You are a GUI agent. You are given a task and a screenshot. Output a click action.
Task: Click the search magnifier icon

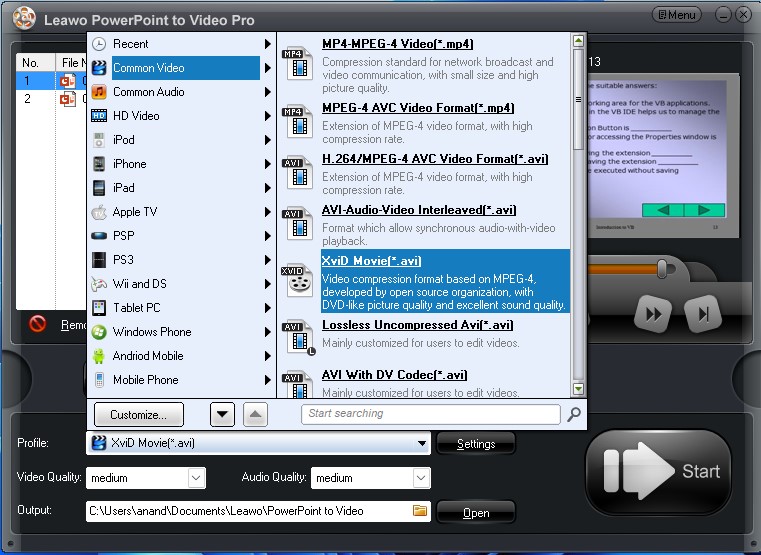click(574, 414)
